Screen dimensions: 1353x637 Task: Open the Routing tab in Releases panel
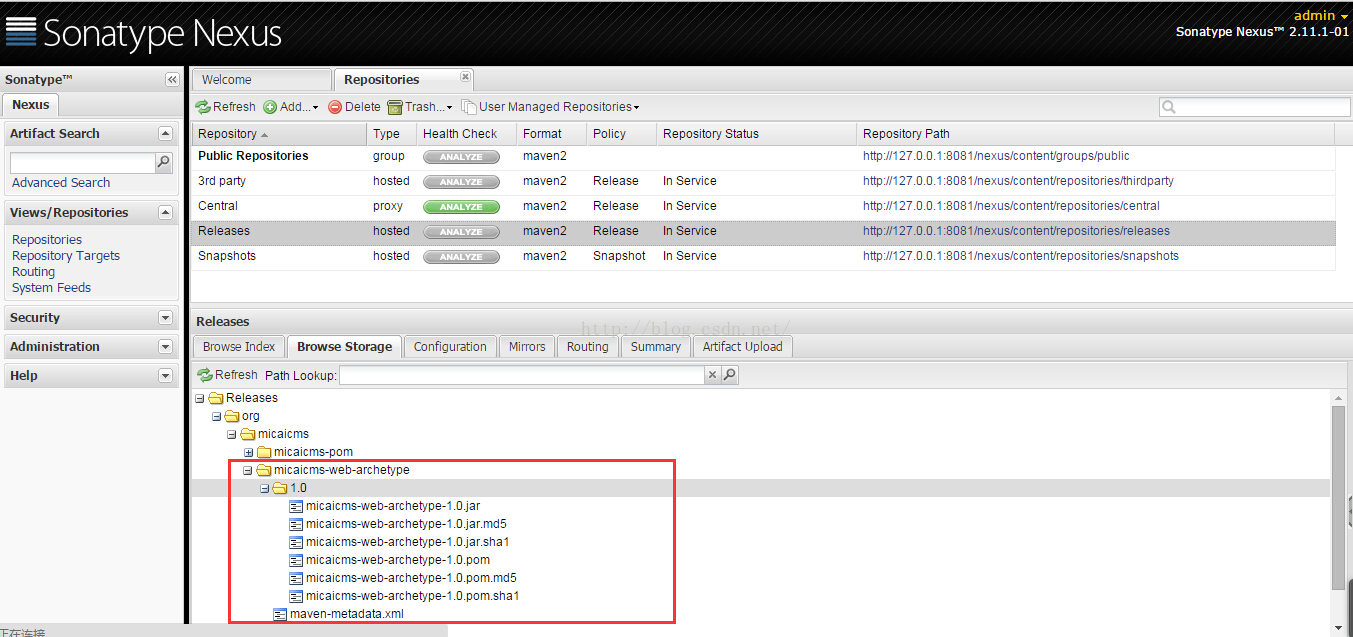click(587, 347)
